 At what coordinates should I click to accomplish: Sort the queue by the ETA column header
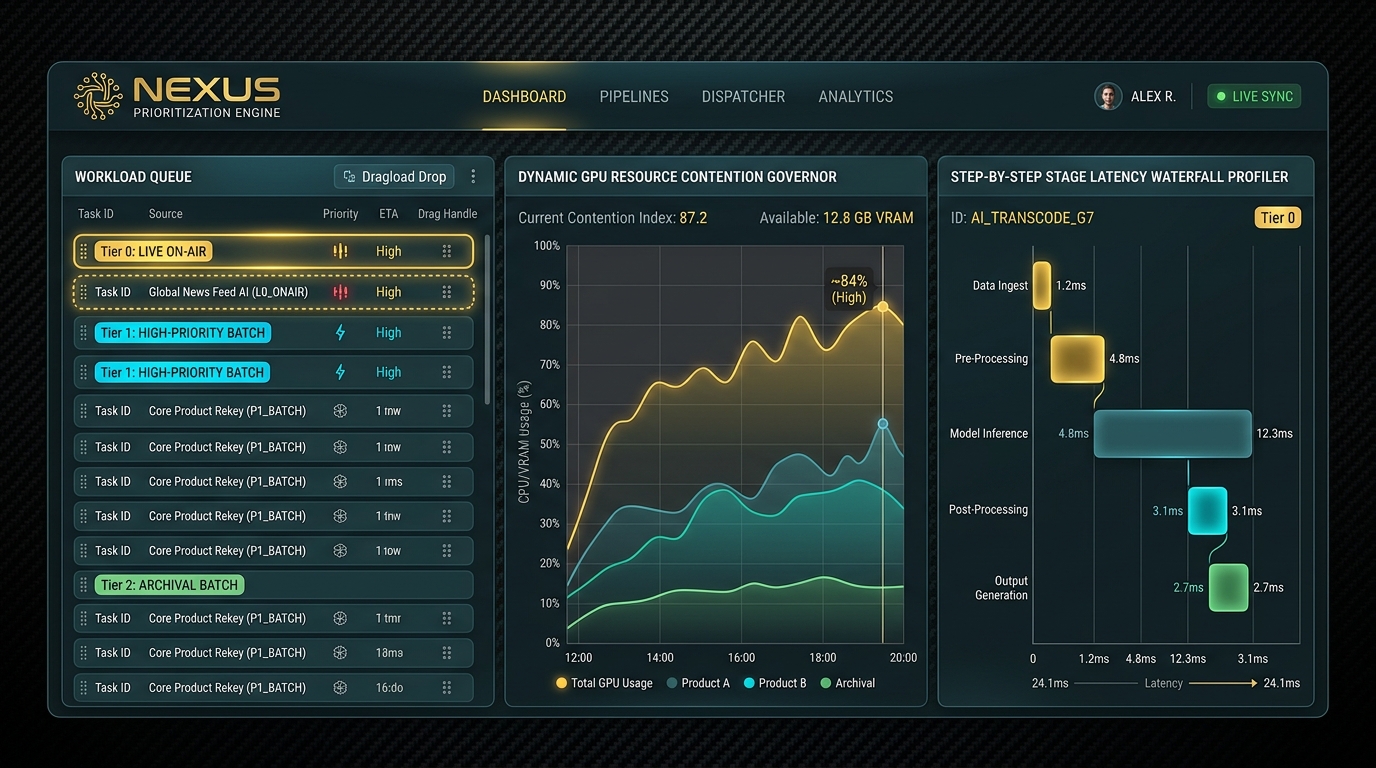pyautogui.click(x=389, y=214)
